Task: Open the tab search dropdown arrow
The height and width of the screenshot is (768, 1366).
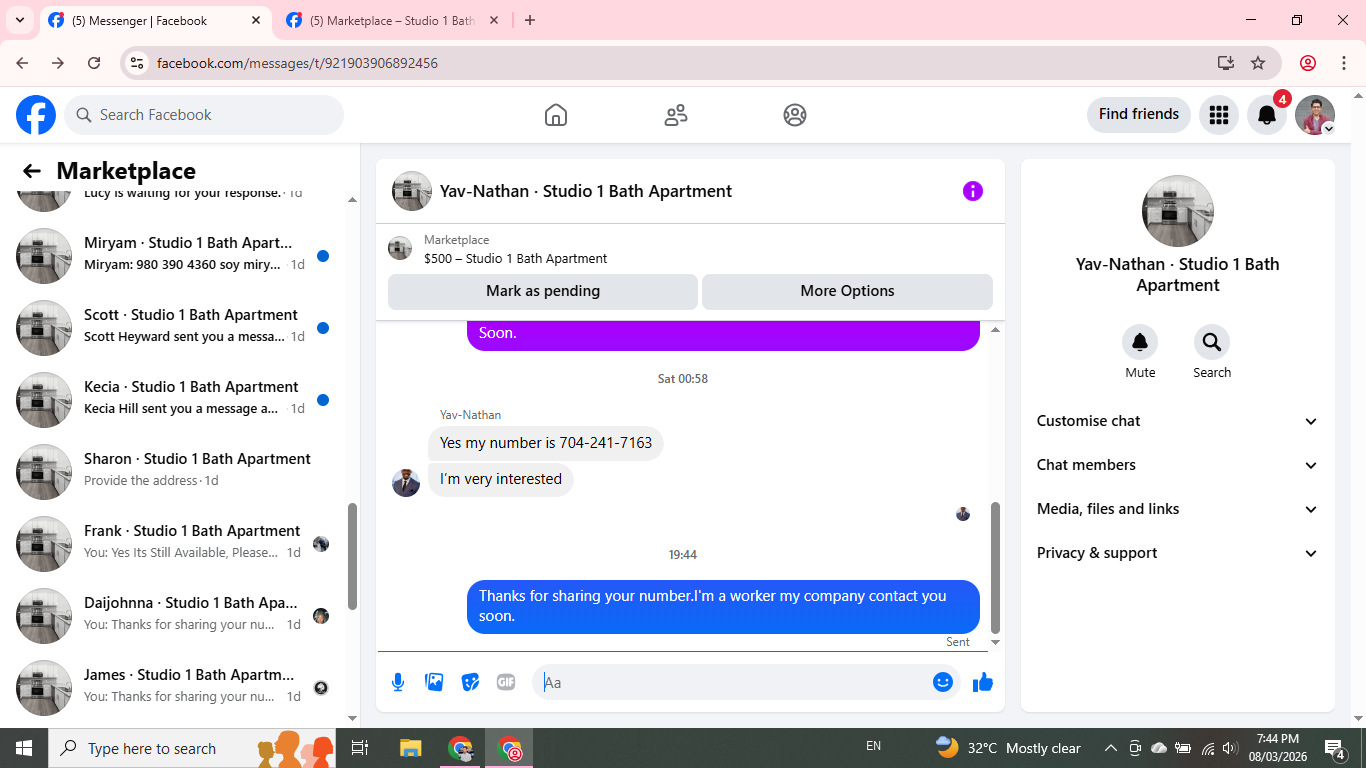Action: tap(19, 20)
